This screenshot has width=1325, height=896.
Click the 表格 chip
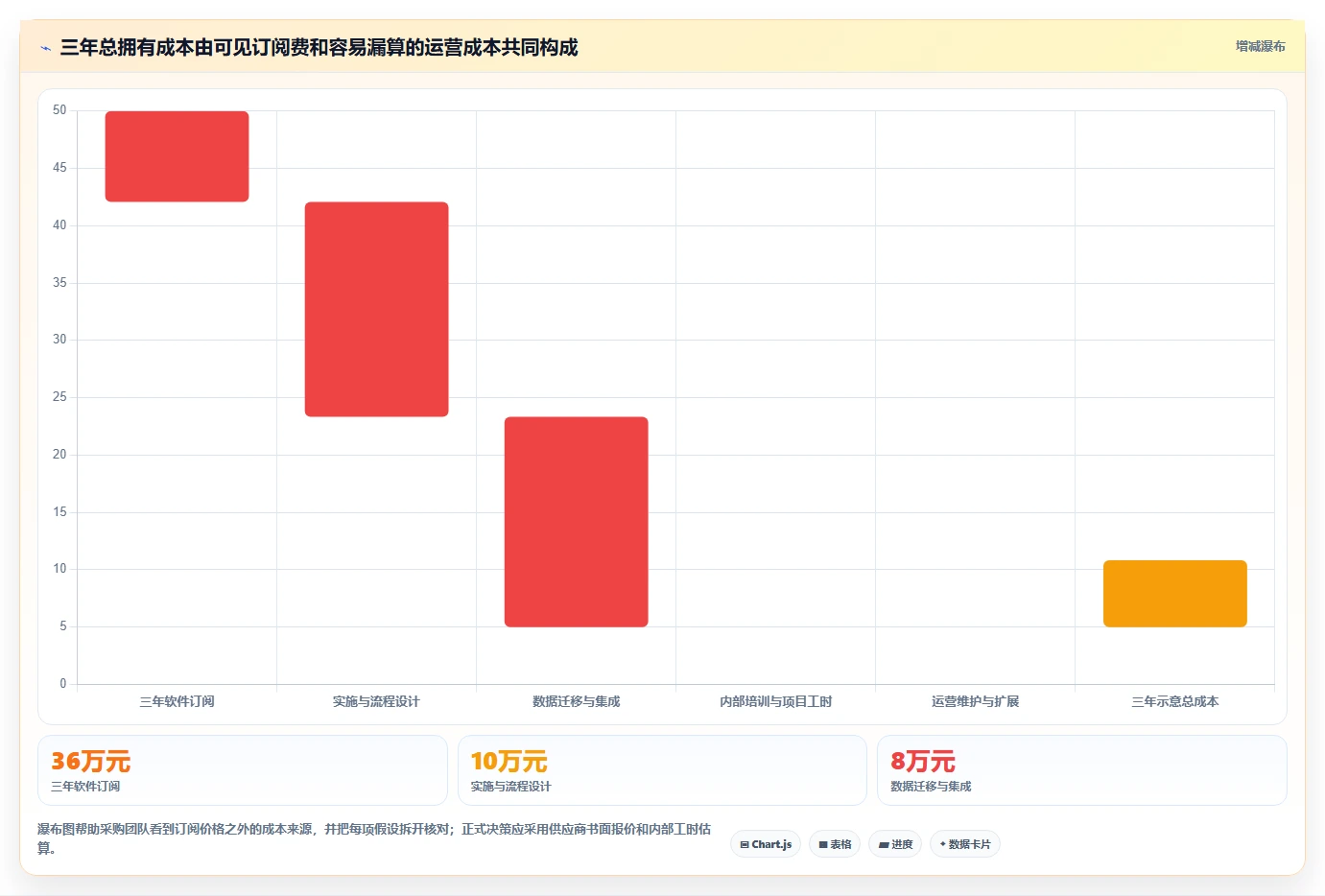coord(835,844)
